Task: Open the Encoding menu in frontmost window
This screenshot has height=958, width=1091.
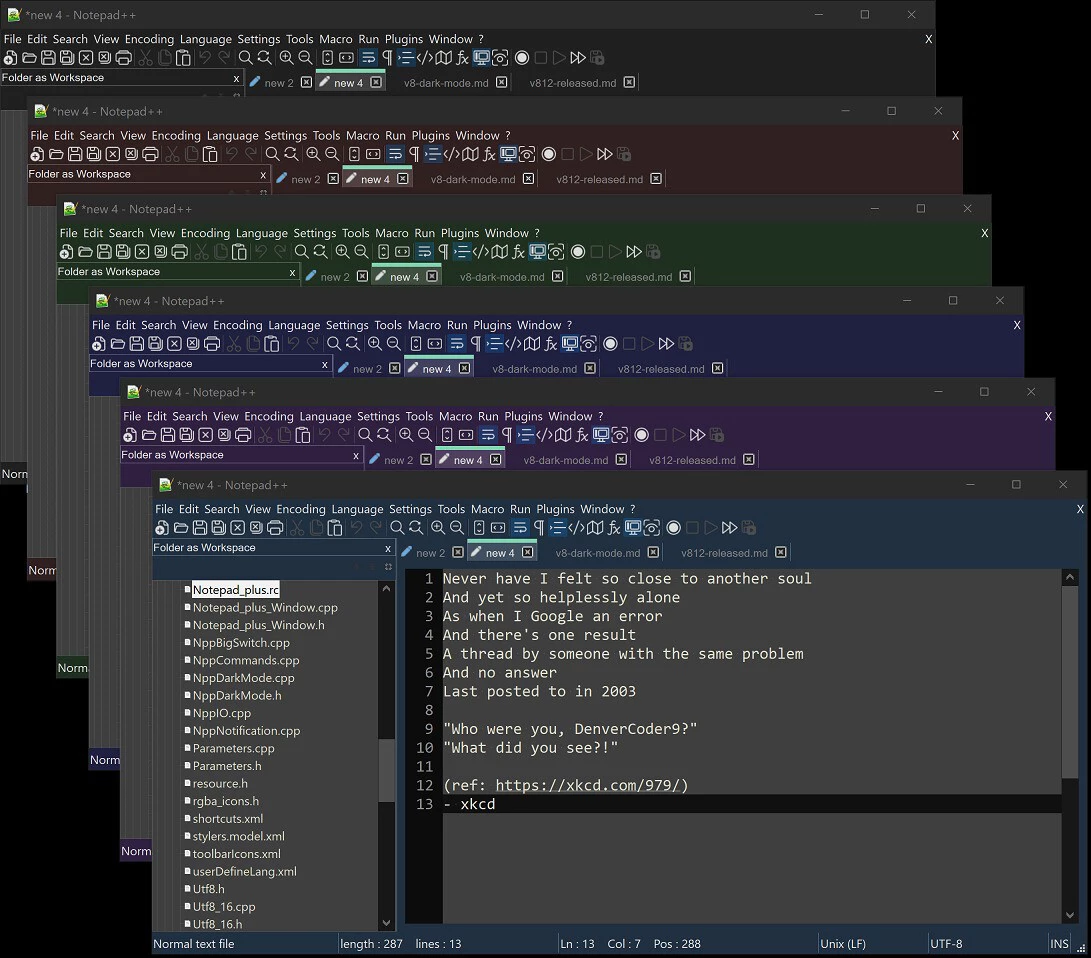Action: [x=301, y=509]
